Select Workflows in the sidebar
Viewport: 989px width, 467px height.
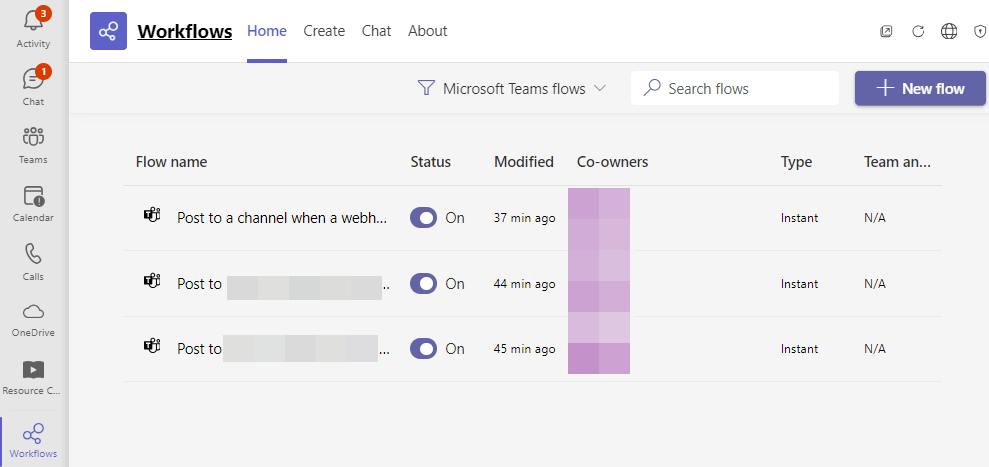coord(33,440)
